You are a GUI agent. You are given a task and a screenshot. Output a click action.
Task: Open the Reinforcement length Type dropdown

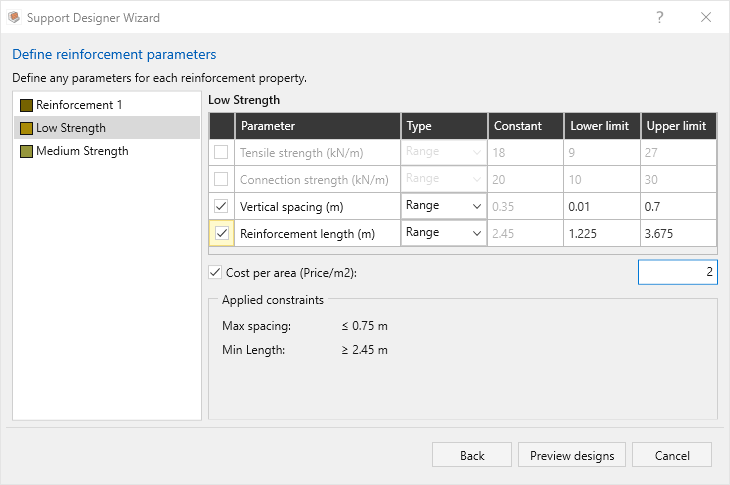(444, 233)
